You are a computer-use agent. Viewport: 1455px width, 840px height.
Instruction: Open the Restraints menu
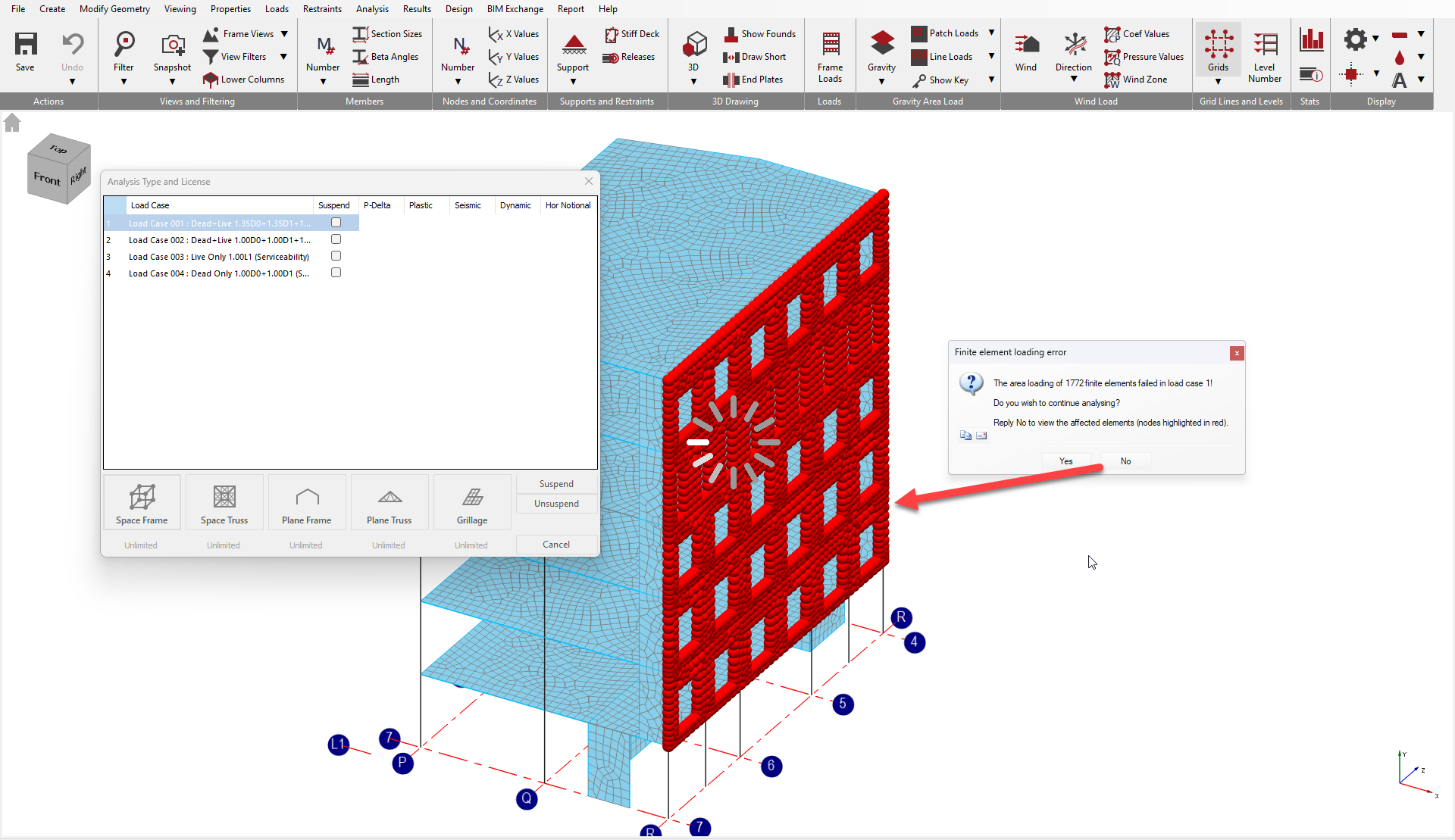coord(322,9)
